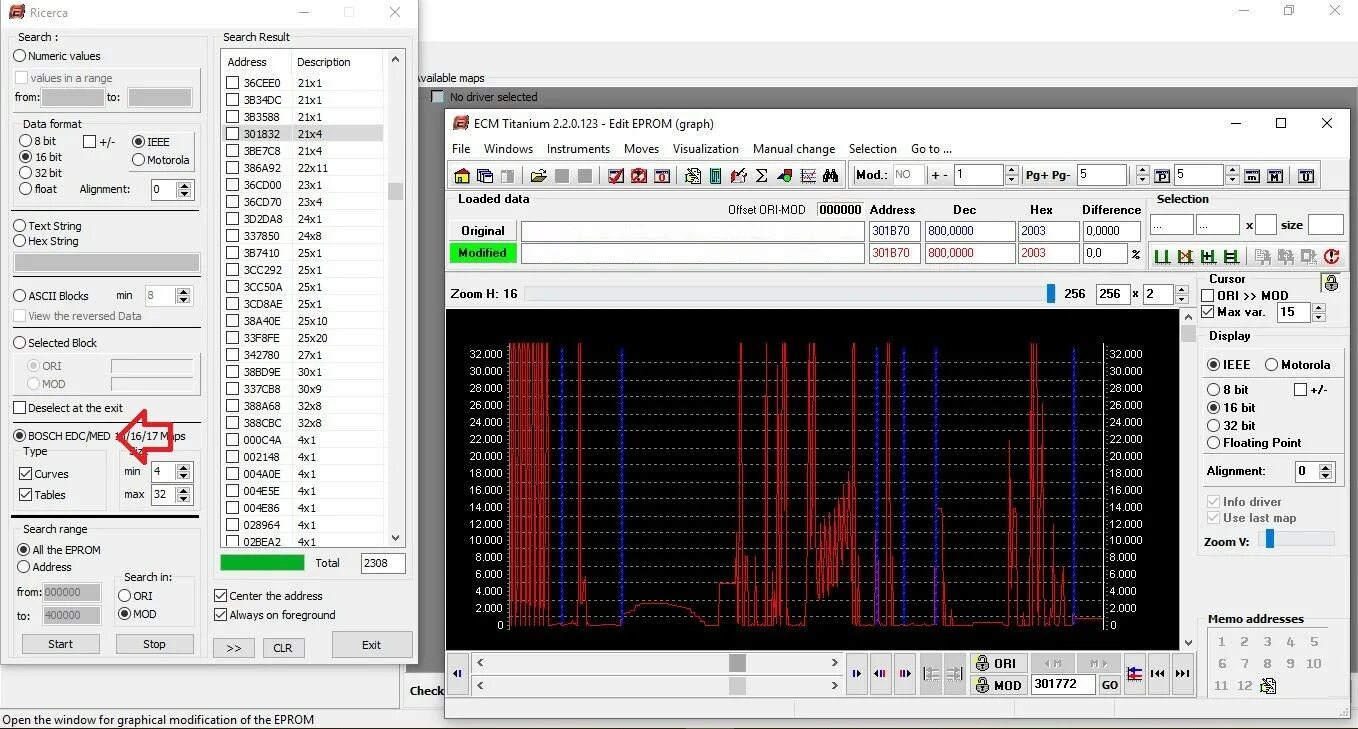The image size is (1358, 729).
Task: Click the memo notepad icon after address 12
Action: 1268,685
